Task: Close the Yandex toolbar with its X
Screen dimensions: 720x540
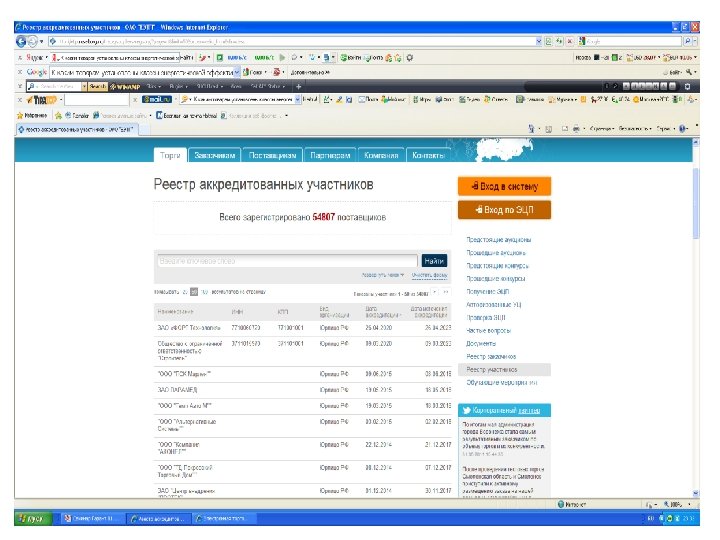Action: coord(20,58)
